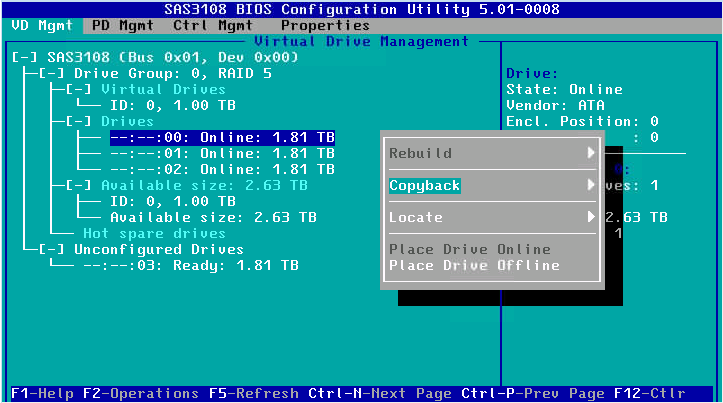723x403 pixels.
Task: Select drive --:--:00 Online 1.81 TB
Action: [x=222, y=137]
